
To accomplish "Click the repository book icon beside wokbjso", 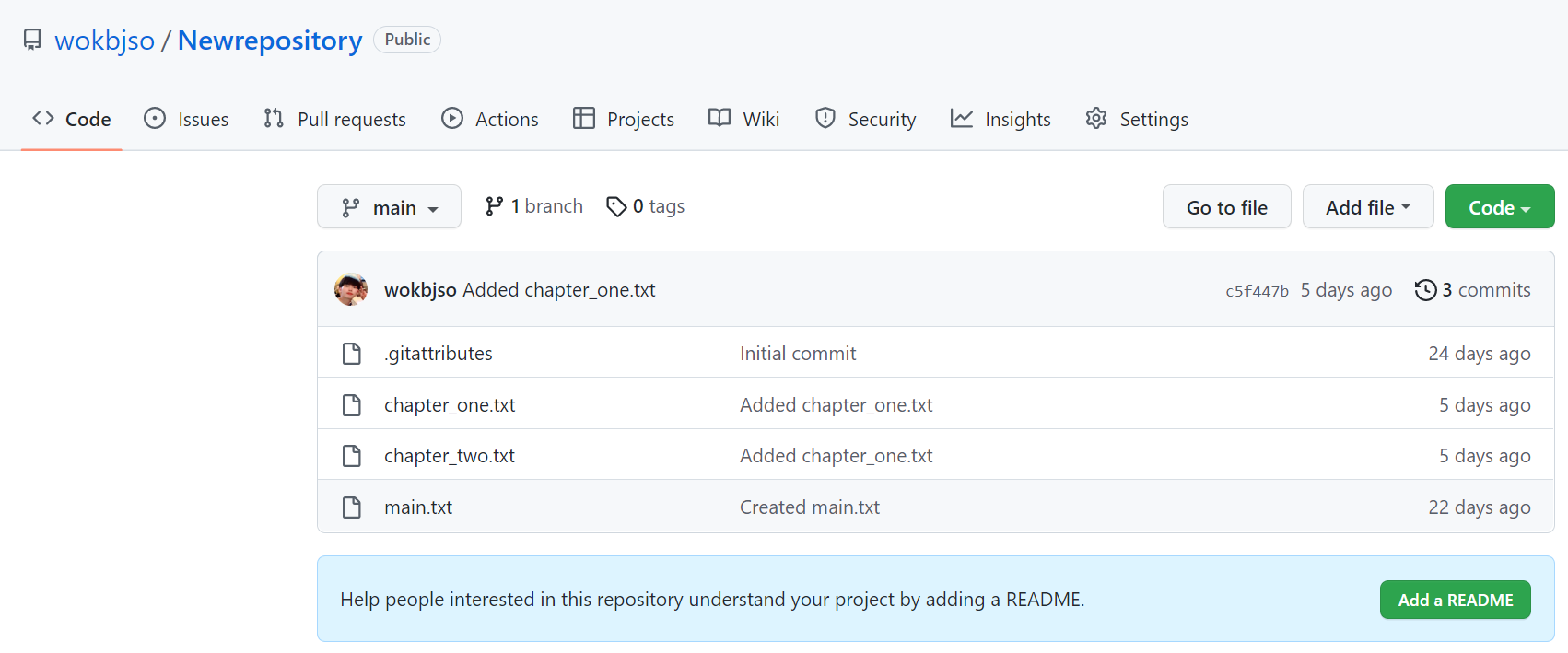I will [32, 40].
